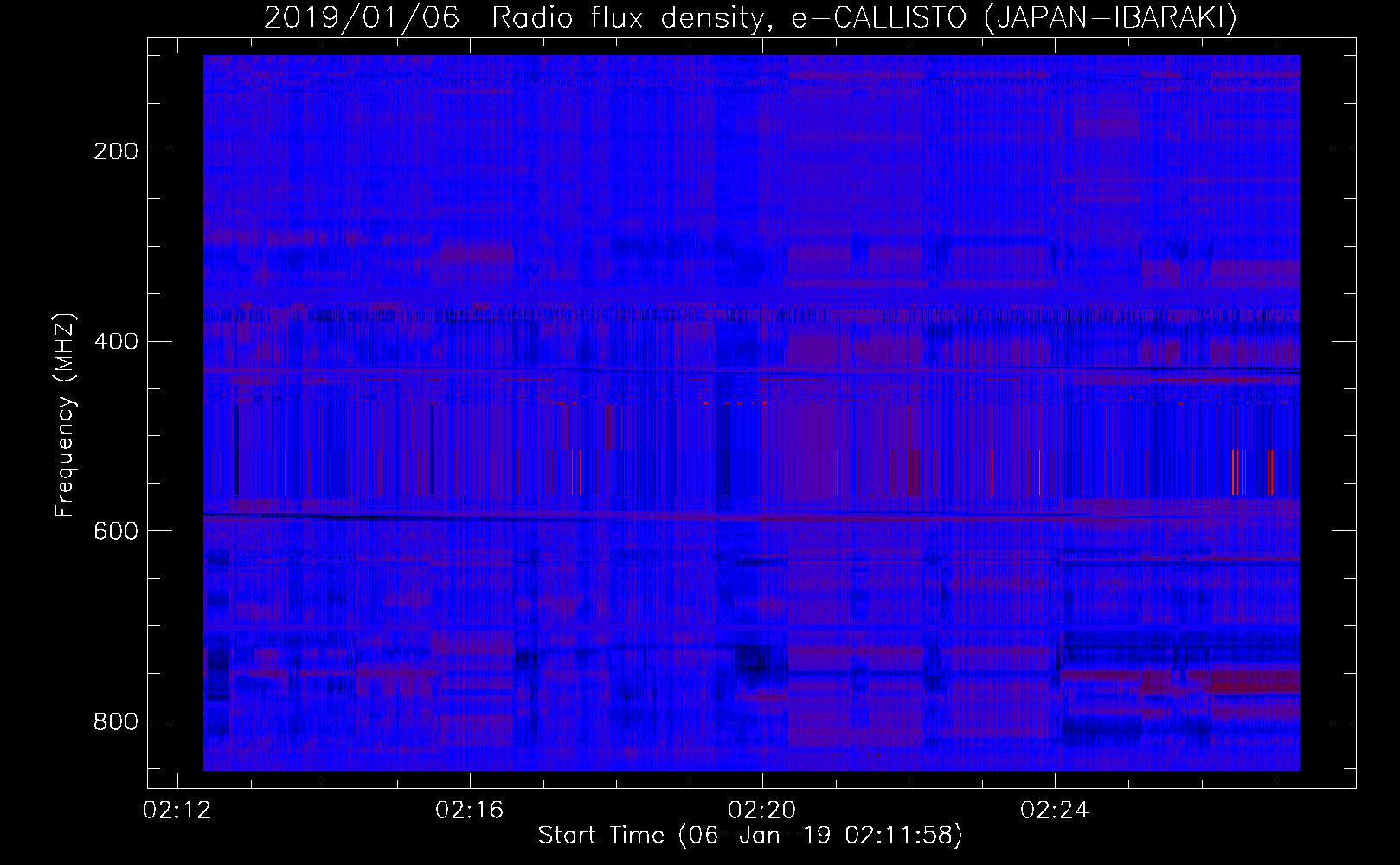Click the 600 frequency tick label

click(115, 530)
